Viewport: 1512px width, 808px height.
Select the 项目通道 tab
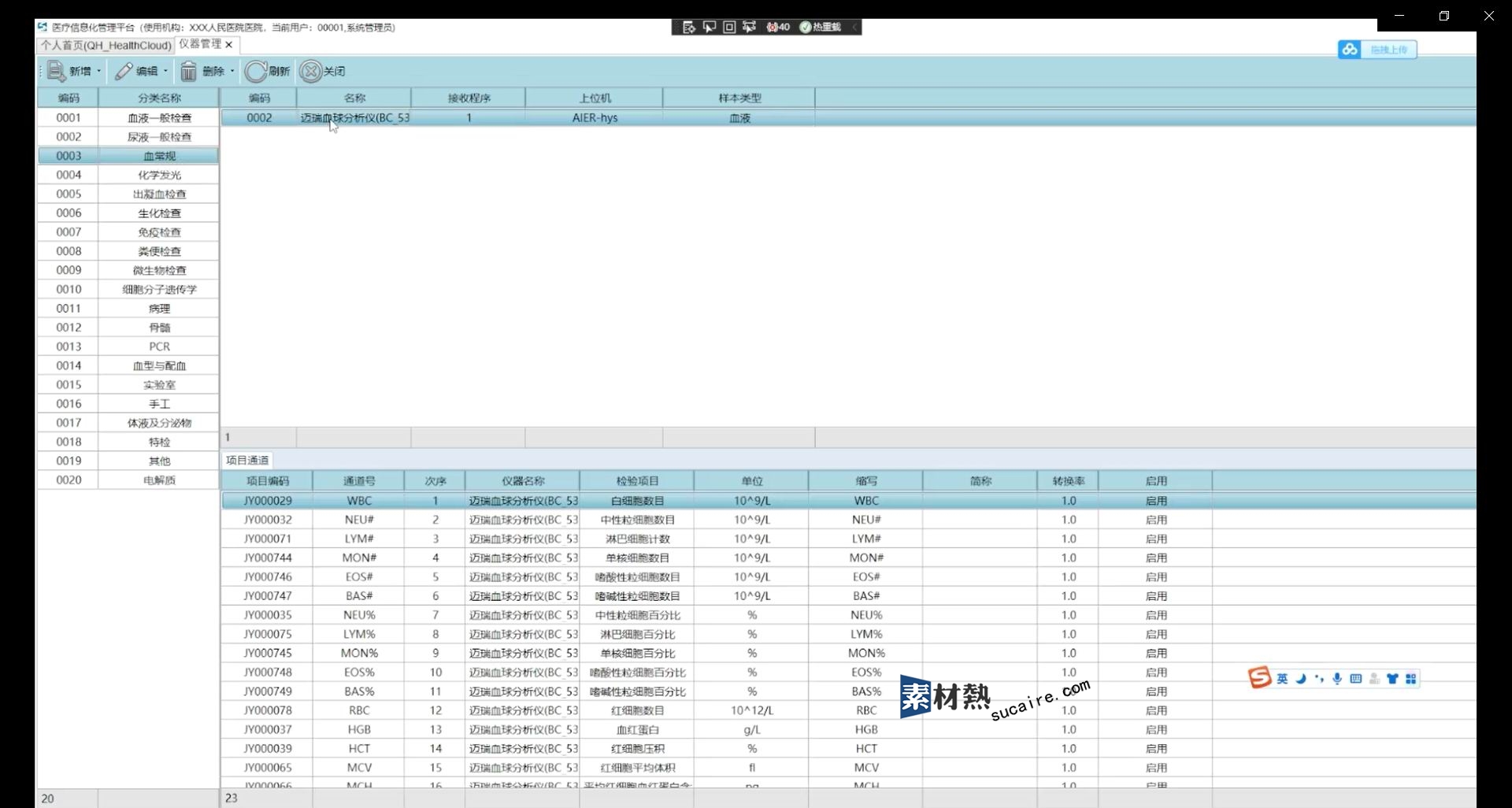(247, 460)
